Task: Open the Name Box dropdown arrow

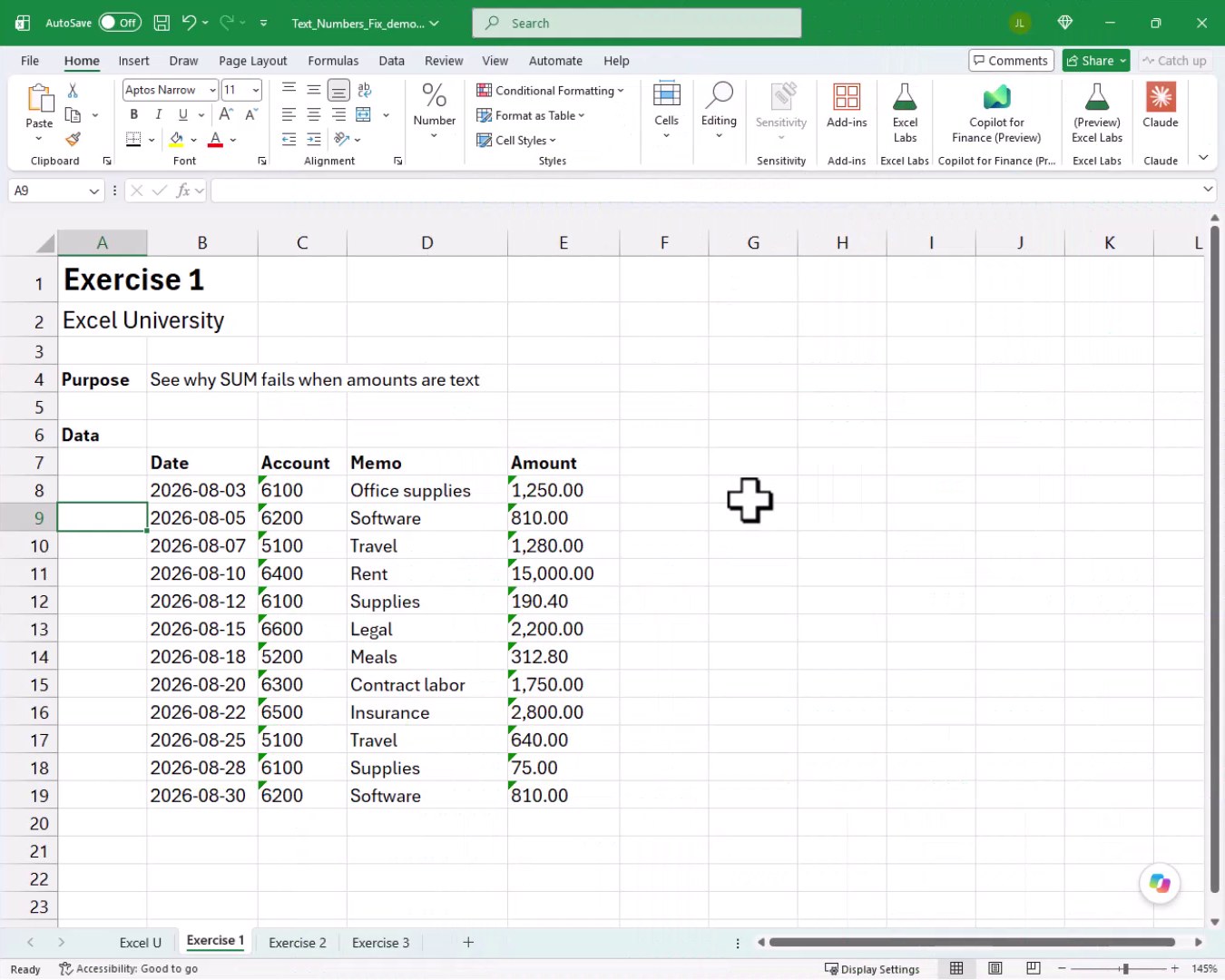Action: 93,191
